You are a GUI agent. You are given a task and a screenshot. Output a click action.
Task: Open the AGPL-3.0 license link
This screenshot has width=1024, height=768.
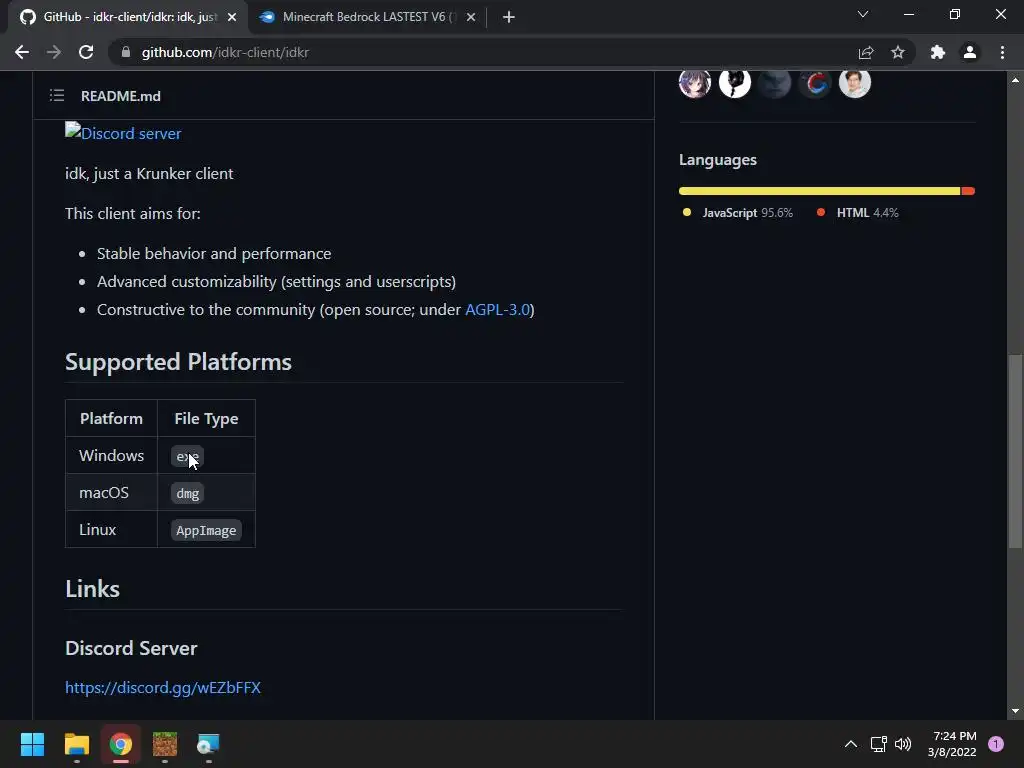click(x=498, y=310)
